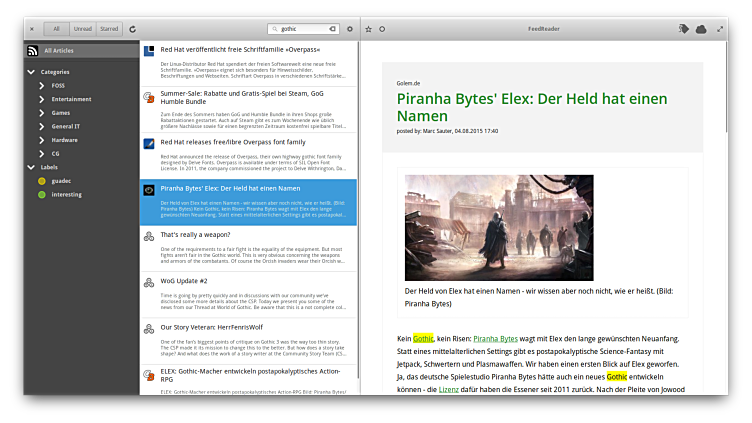Expand the Hardware category
Viewport: 752px width, 423px height.
pos(41,140)
